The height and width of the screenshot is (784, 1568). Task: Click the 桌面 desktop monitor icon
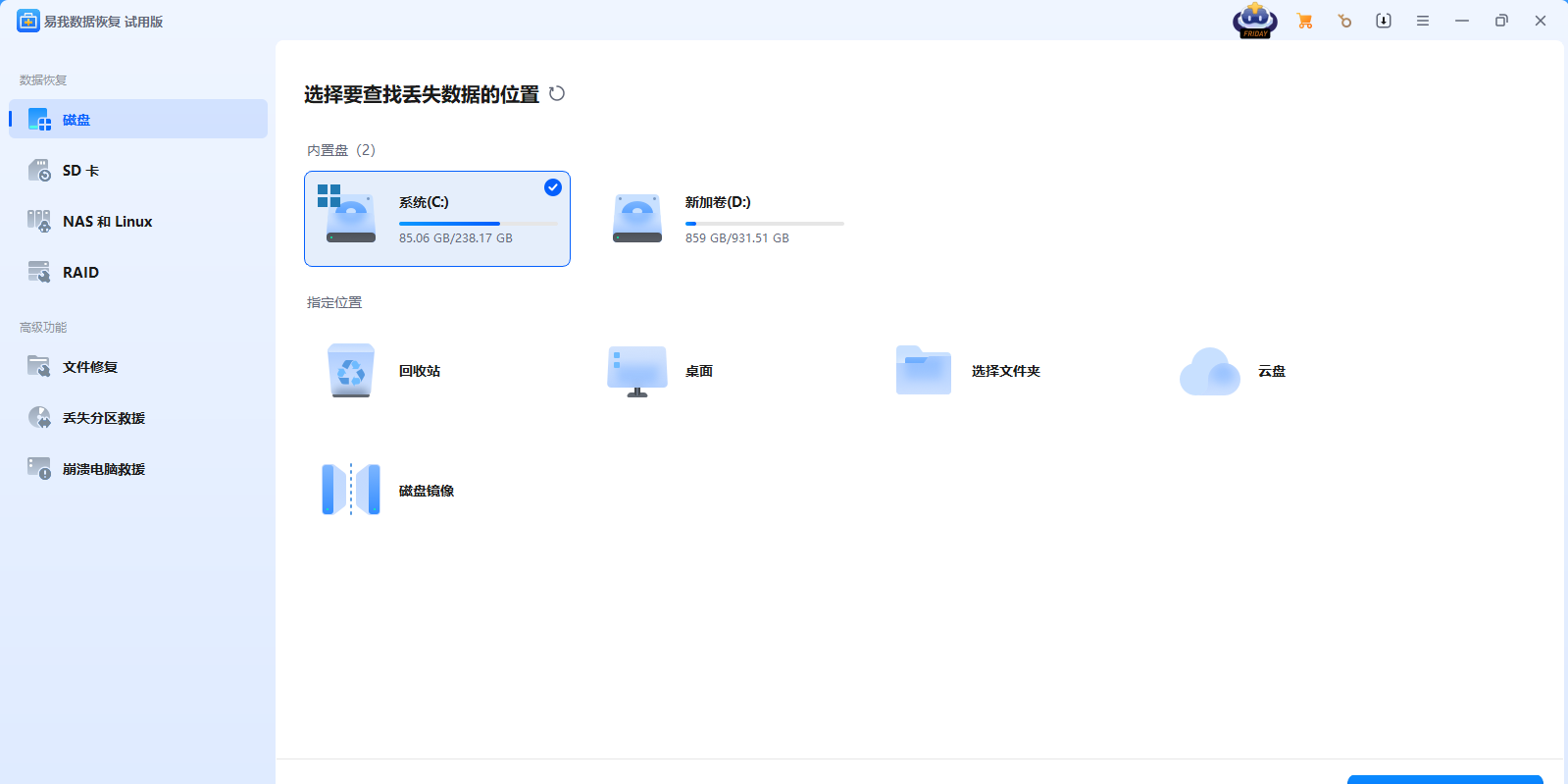point(637,371)
